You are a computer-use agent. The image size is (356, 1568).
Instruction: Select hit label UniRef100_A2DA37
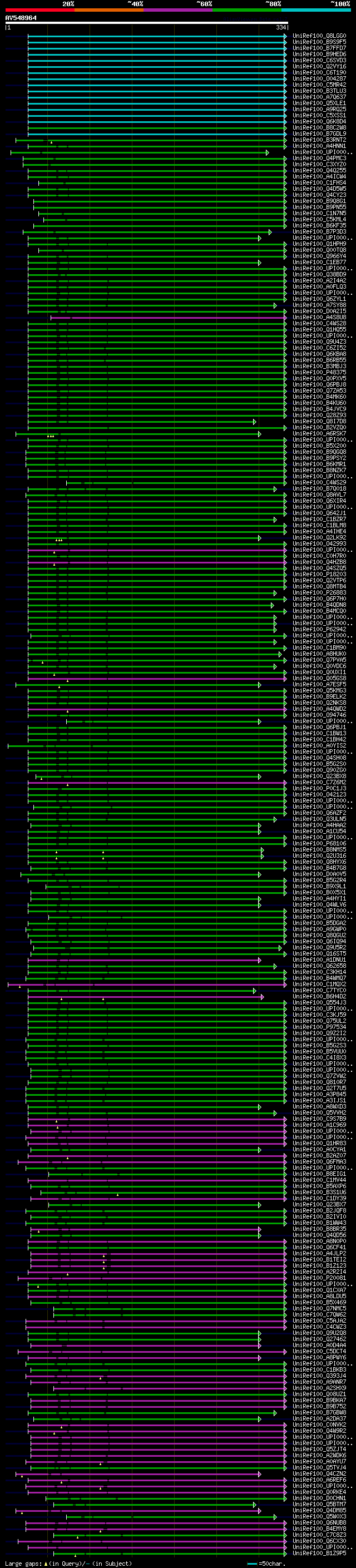point(319,1418)
